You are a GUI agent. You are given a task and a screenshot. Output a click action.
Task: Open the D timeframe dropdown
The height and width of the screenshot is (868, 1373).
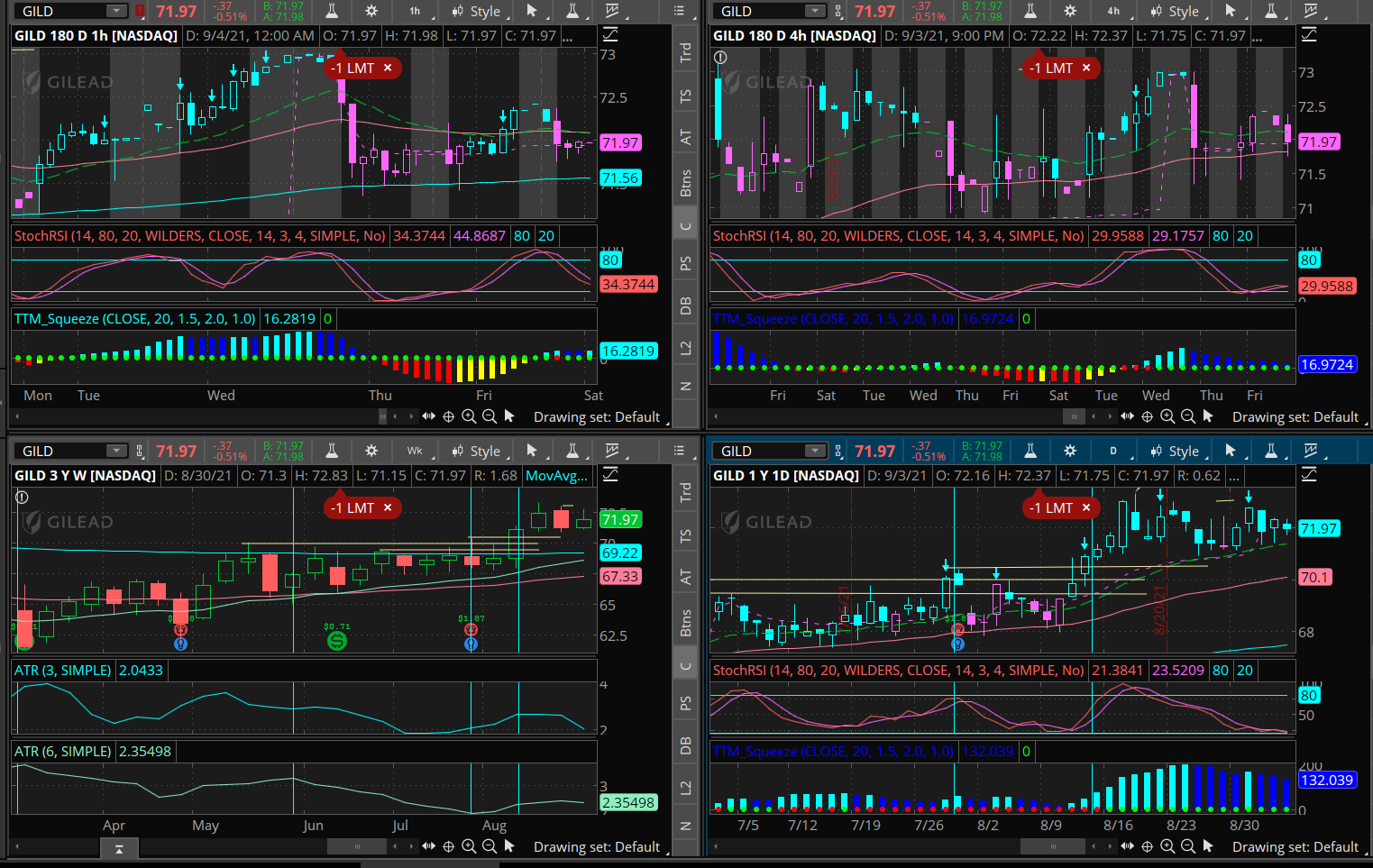pyautogui.click(x=1113, y=451)
